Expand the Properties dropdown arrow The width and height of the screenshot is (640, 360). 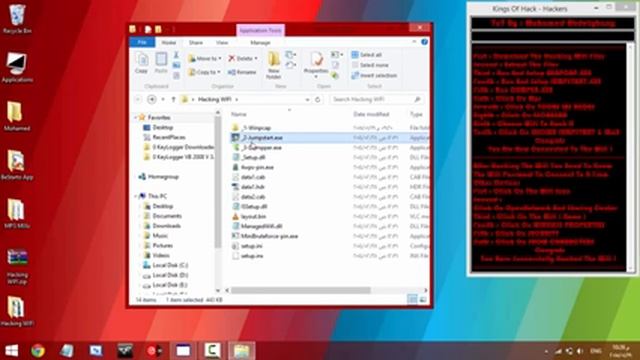point(316,76)
